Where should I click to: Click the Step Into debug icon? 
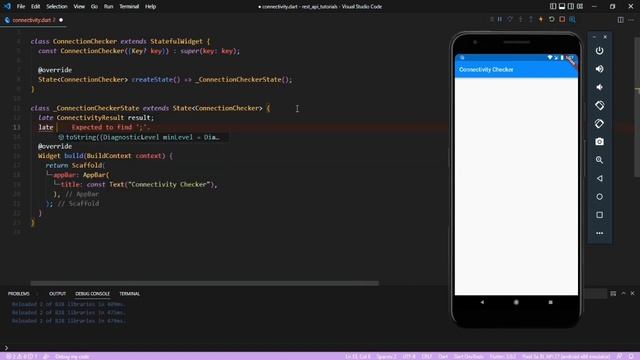click(x=520, y=19)
